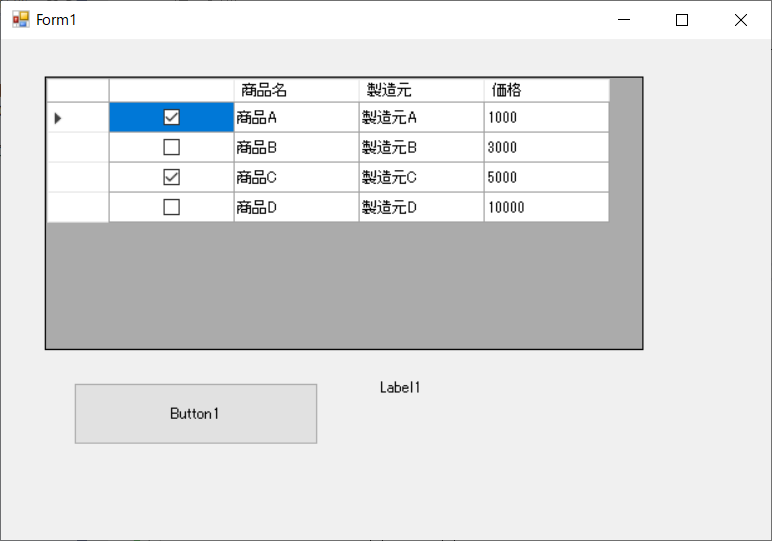The height and width of the screenshot is (541, 772).
Task: Click the row header of the 商品D row
Action: pos(78,207)
